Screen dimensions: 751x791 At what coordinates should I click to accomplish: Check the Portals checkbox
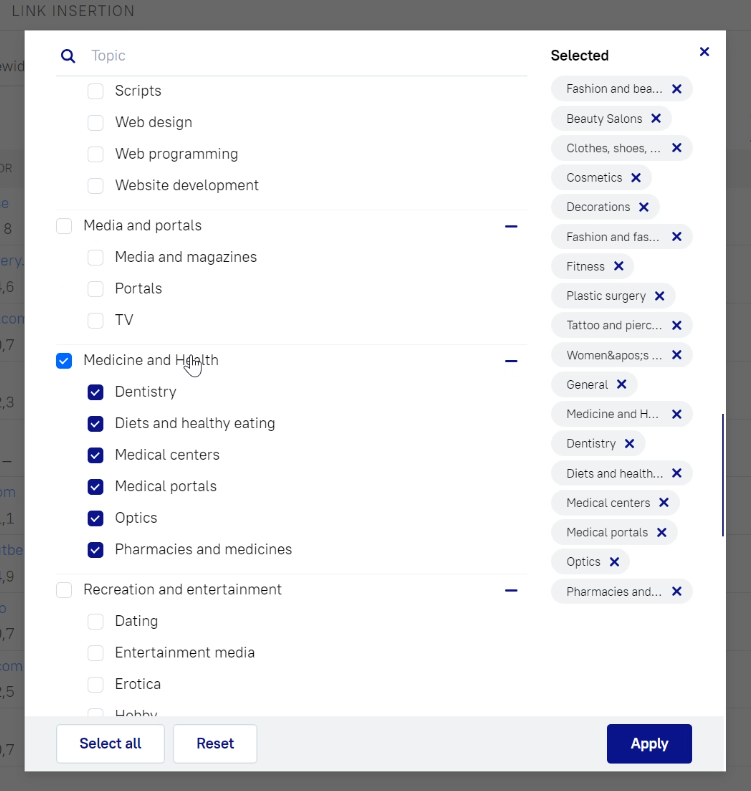pyautogui.click(x=95, y=289)
